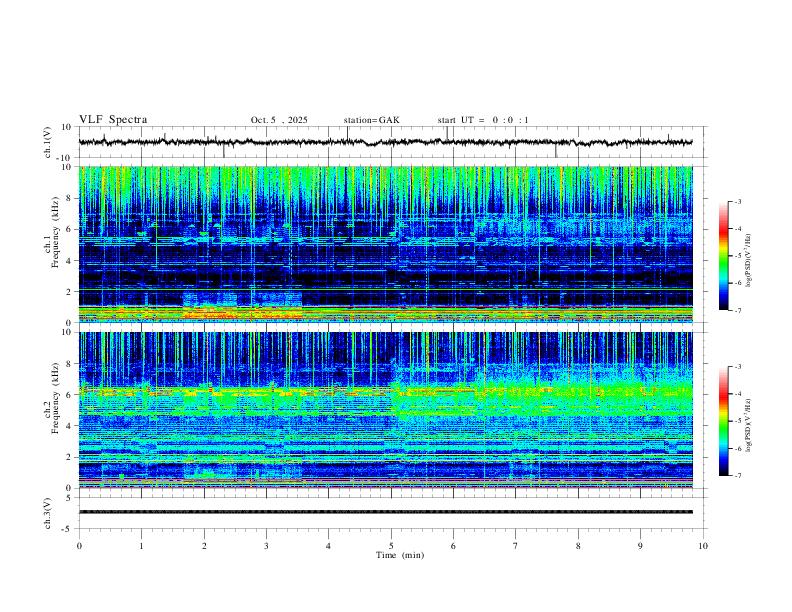792x612 pixels.
Task: Select the date "Oct. 5 , 2025"
Action: point(279,120)
